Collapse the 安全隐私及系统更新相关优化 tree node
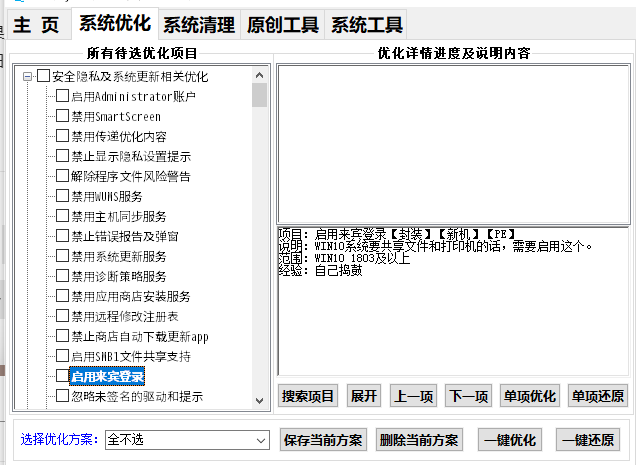The image size is (636, 465). [28, 76]
